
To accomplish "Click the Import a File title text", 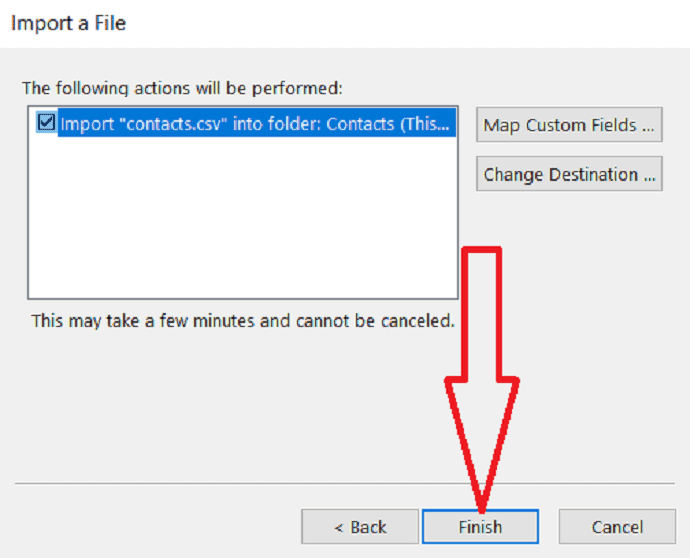I will 68,23.
